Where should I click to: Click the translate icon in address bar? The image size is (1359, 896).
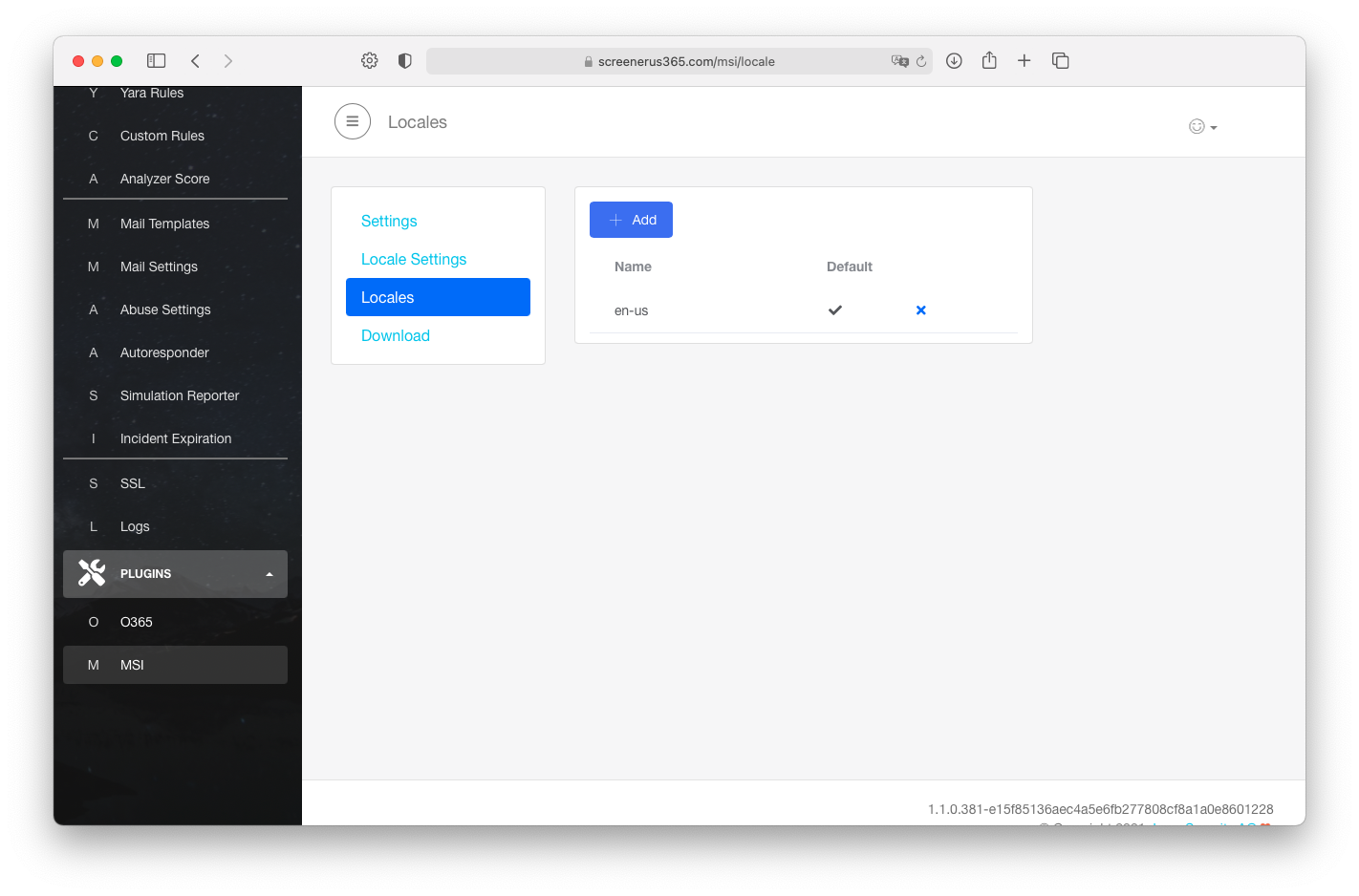(898, 61)
